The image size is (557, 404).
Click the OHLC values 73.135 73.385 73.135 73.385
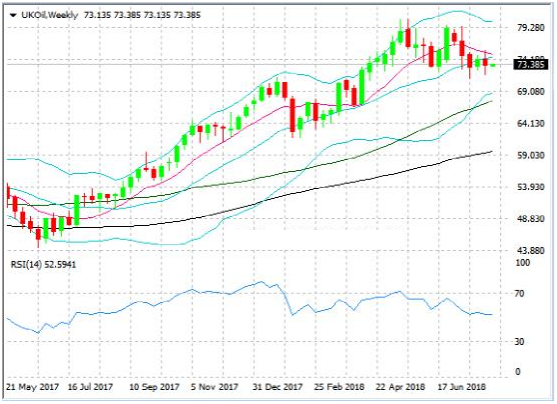coord(142,15)
